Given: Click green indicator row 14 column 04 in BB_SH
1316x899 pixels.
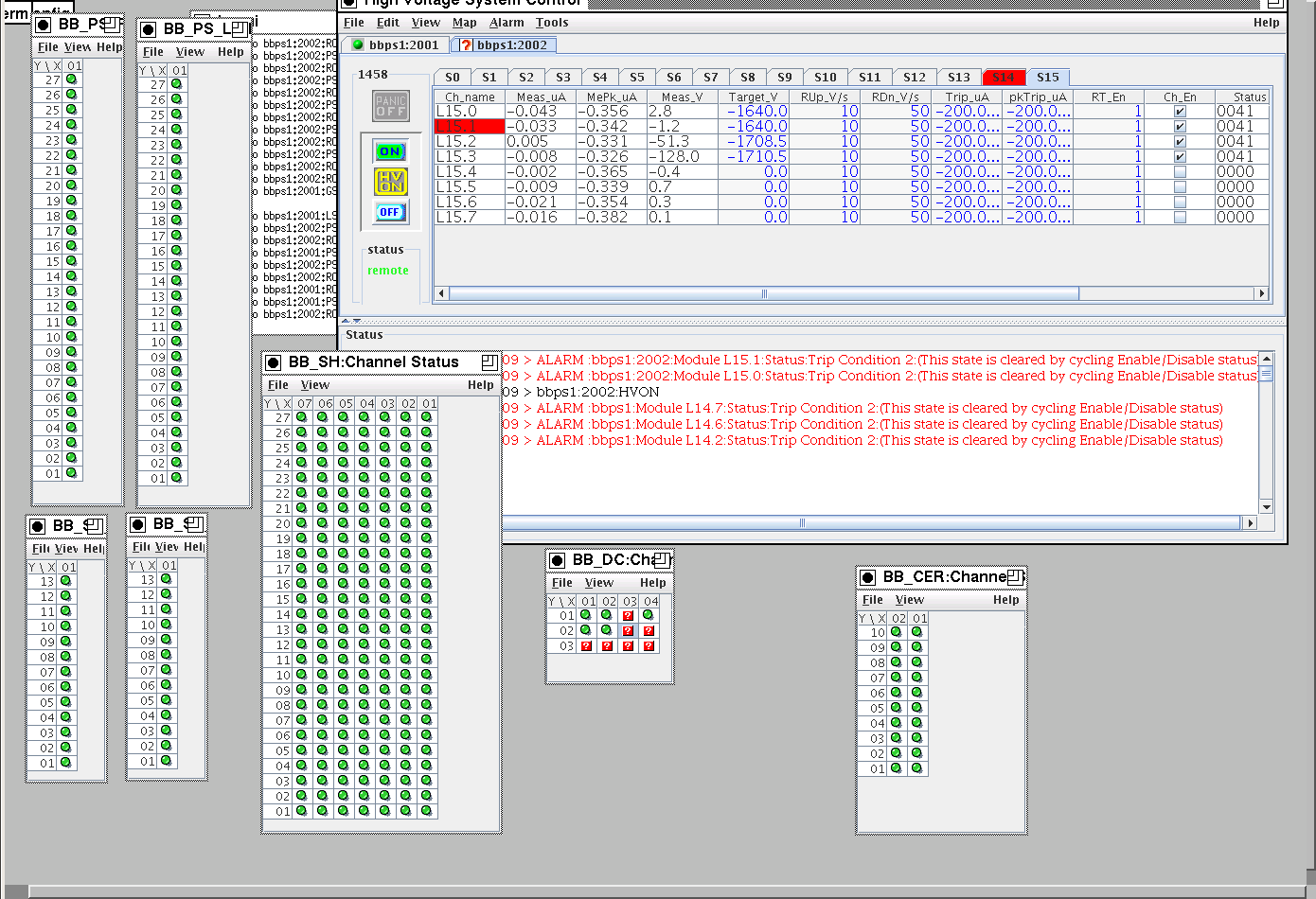Looking at the screenshot, I should (x=365, y=614).
